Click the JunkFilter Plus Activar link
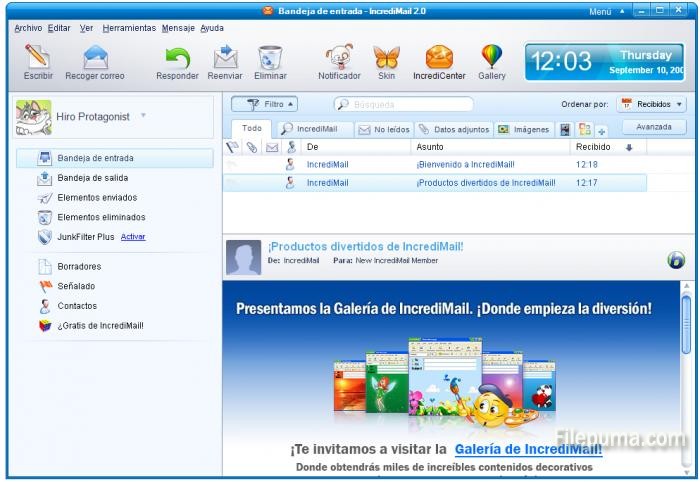The image size is (700, 482). point(133,237)
